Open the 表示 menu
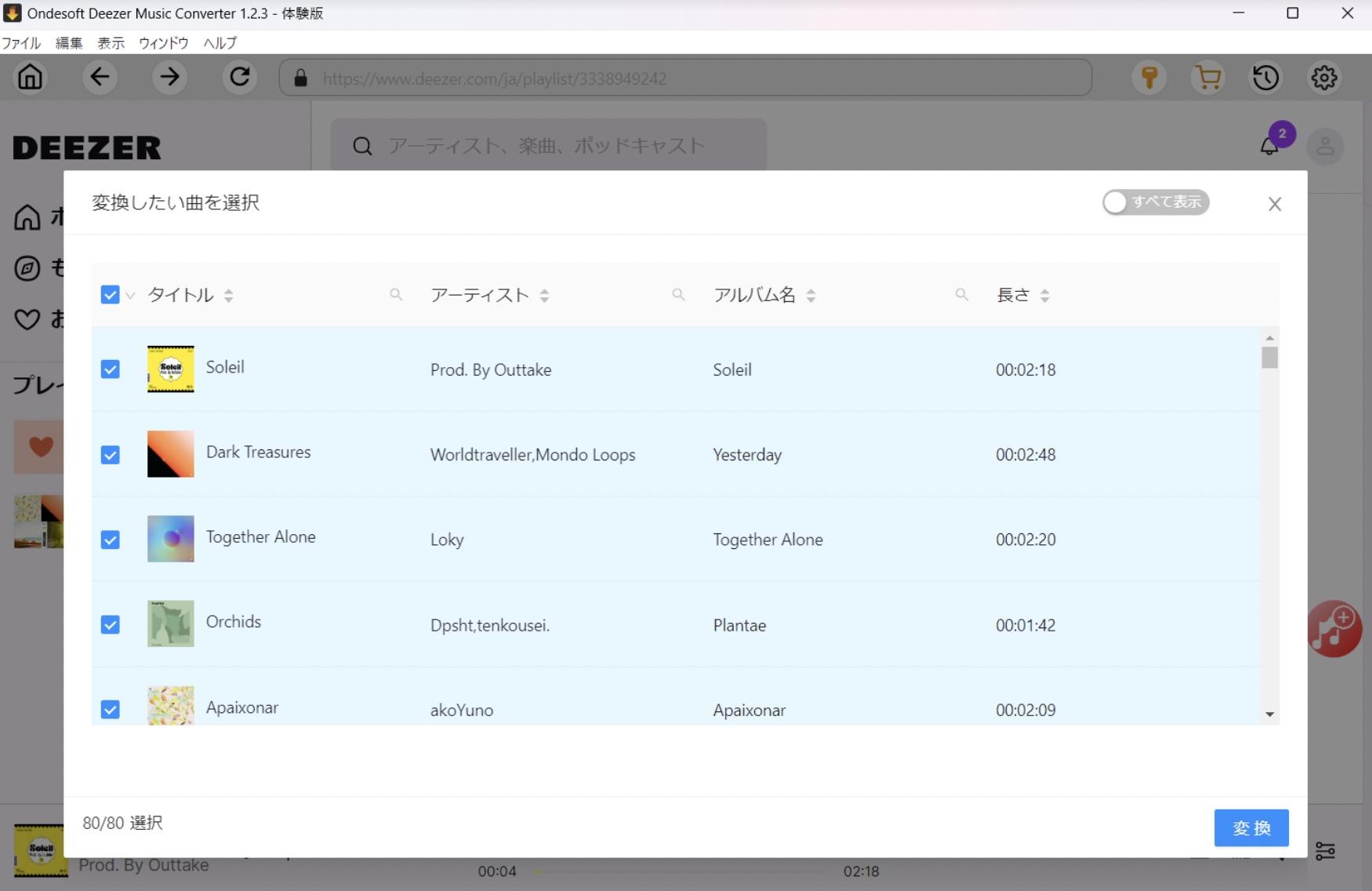1372x891 pixels. (111, 43)
